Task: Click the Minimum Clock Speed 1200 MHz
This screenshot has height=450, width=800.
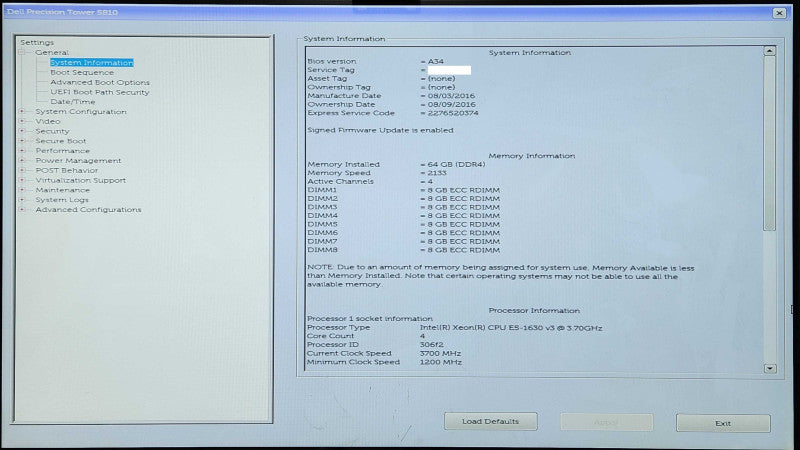Action: point(441,362)
